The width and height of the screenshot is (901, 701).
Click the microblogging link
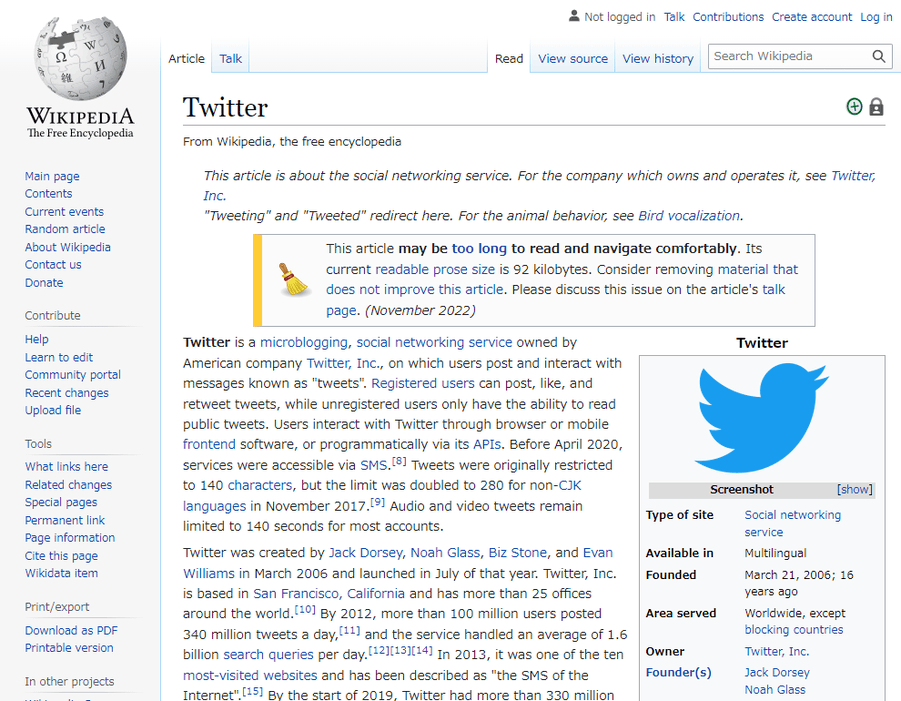click(x=304, y=342)
